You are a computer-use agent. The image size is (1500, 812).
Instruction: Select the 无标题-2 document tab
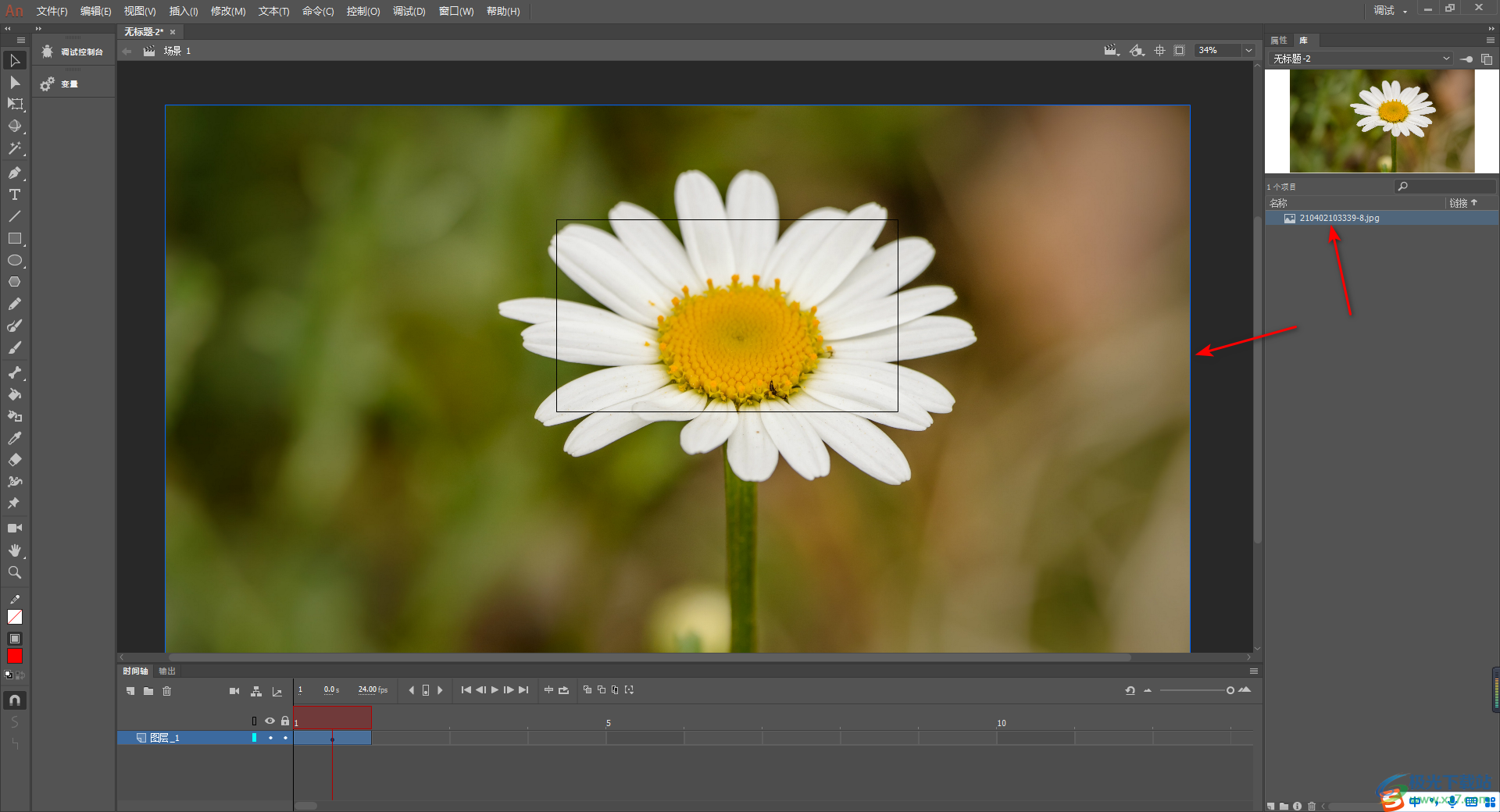(x=144, y=32)
